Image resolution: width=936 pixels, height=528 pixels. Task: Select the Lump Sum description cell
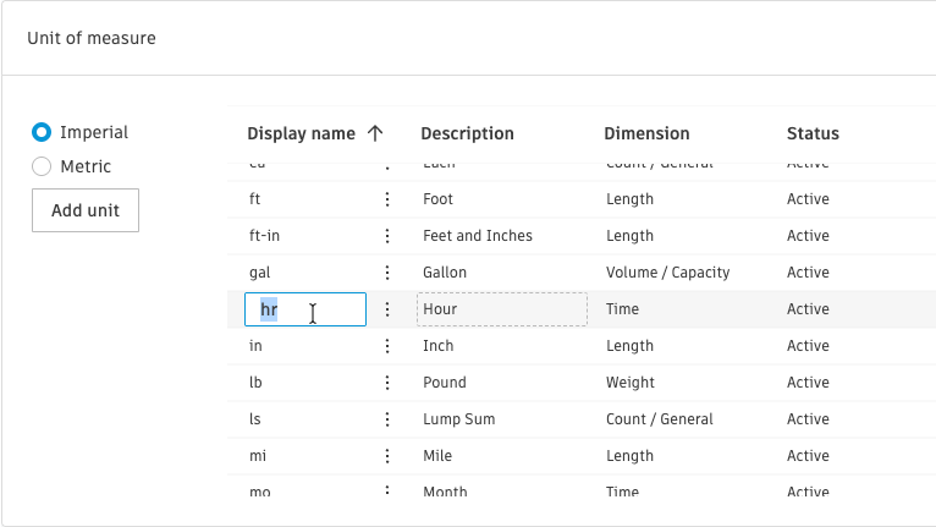click(x=458, y=419)
